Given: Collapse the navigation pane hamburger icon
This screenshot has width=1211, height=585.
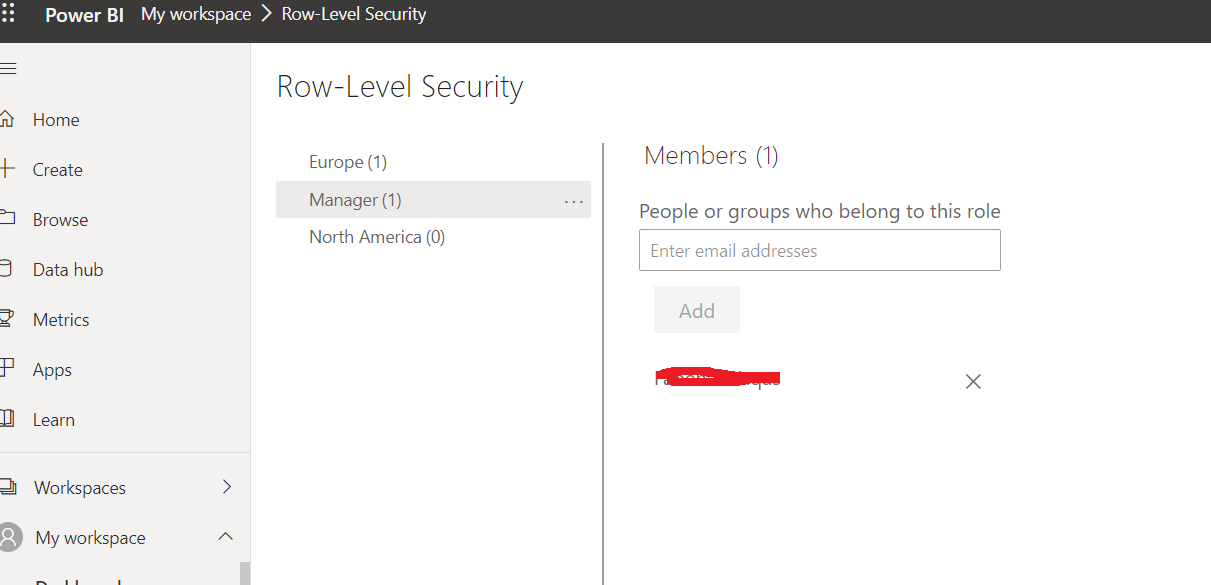Looking at the screenshot, I should (8, 68).
